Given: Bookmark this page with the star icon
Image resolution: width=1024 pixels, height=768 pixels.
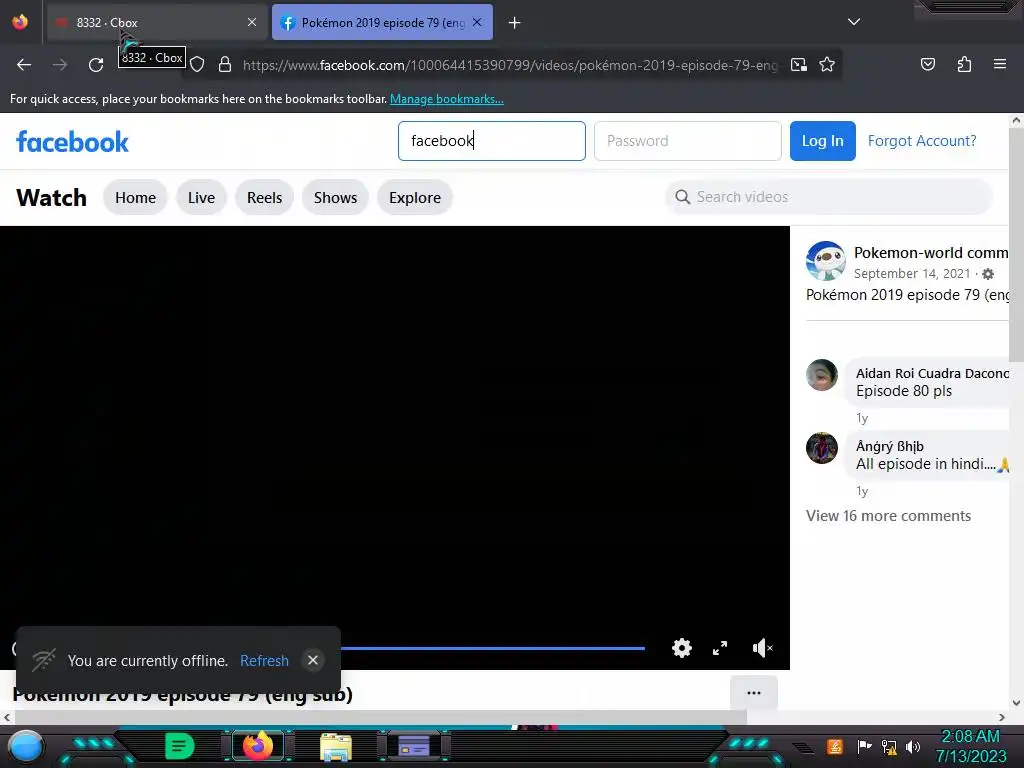Looking at the screenshot, I should click(x=827, y=65).
